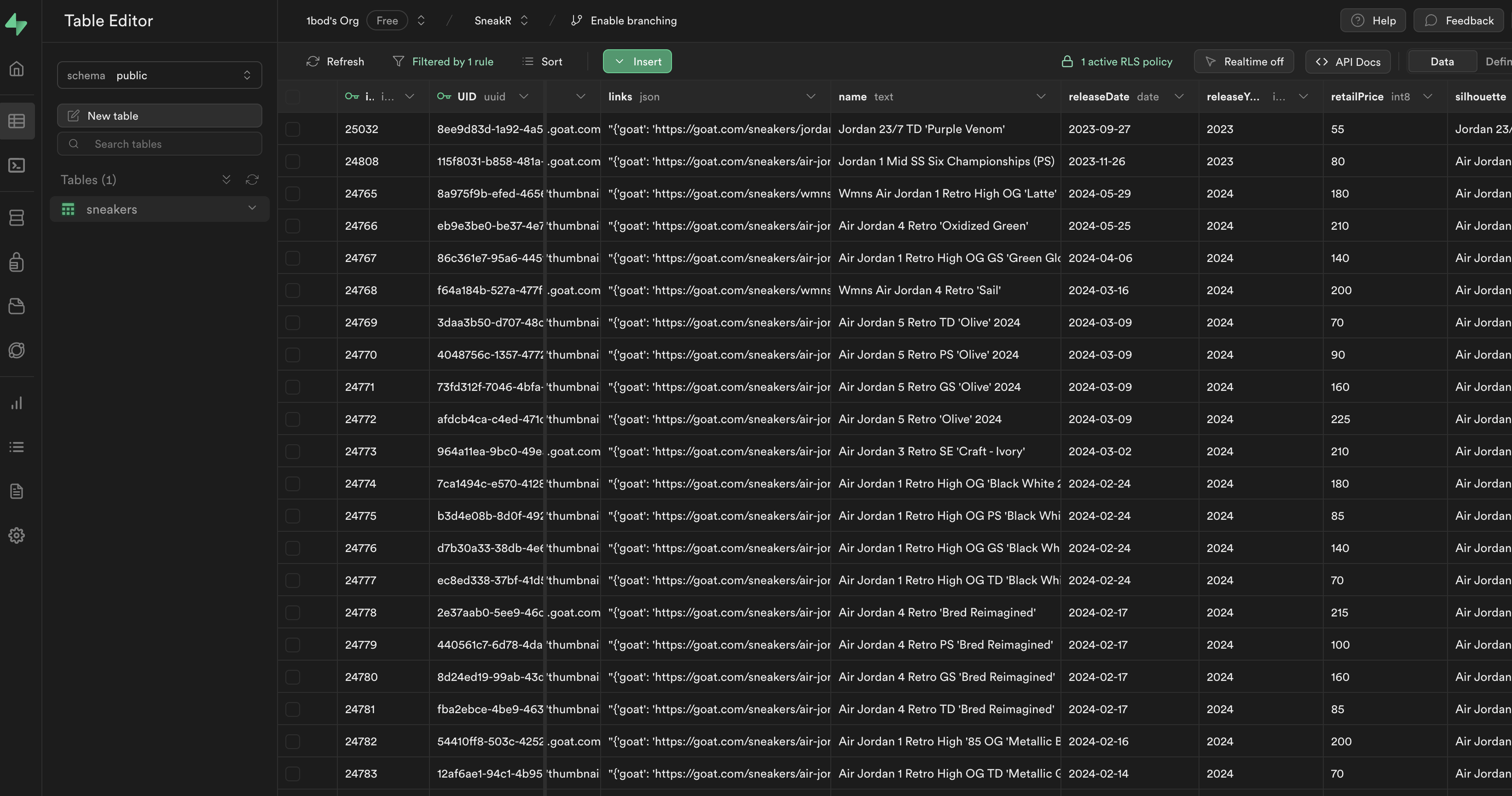Check the row 24765 checkbox
Screen dimensions: 1512x796
pos(292,194)
